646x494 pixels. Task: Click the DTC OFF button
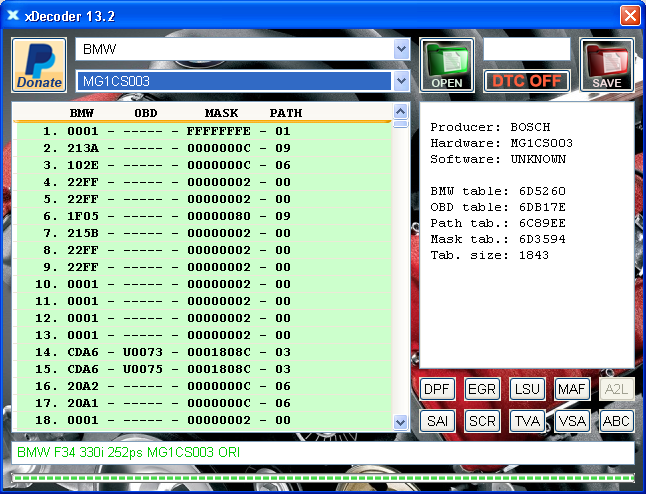[527, 81]
